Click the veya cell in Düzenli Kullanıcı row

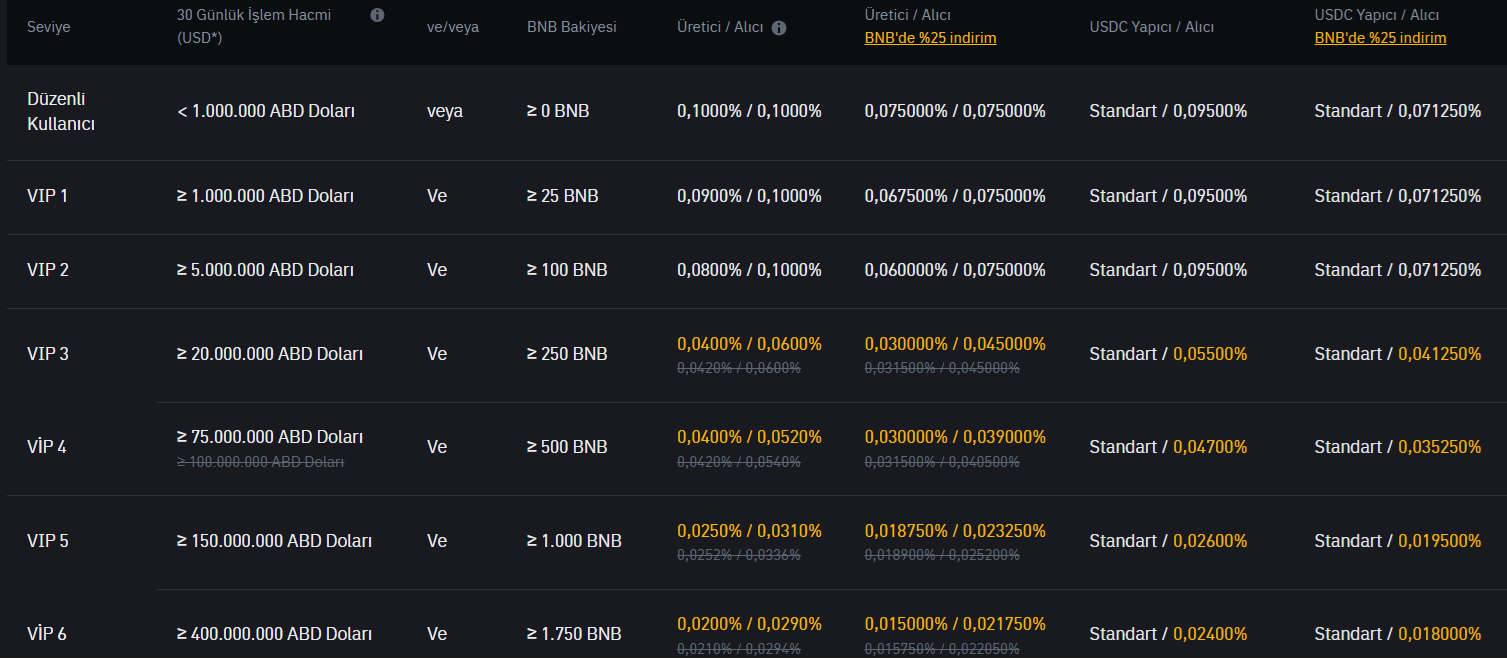point(445,111)
